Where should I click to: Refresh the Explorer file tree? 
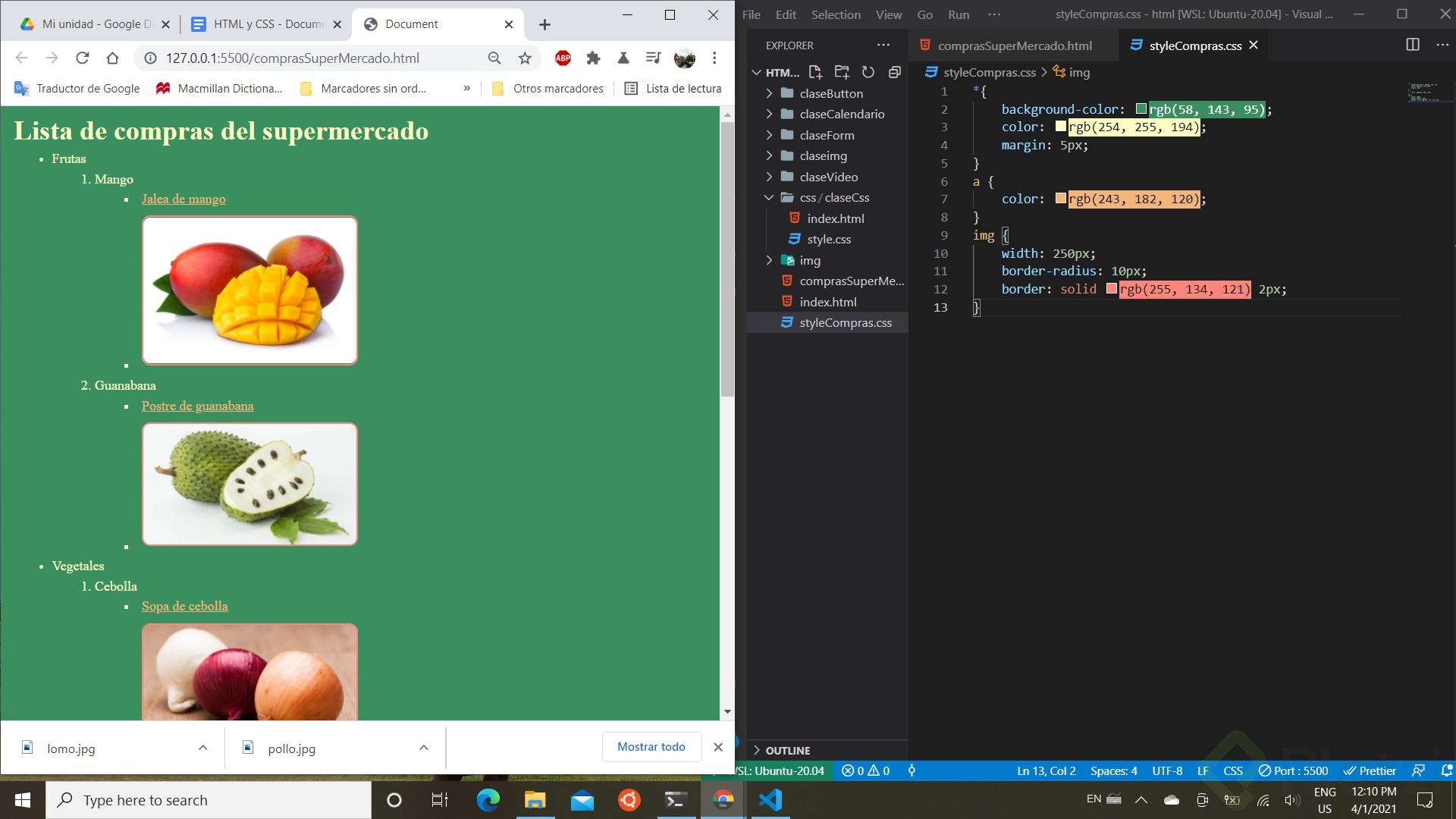(868, 72)
